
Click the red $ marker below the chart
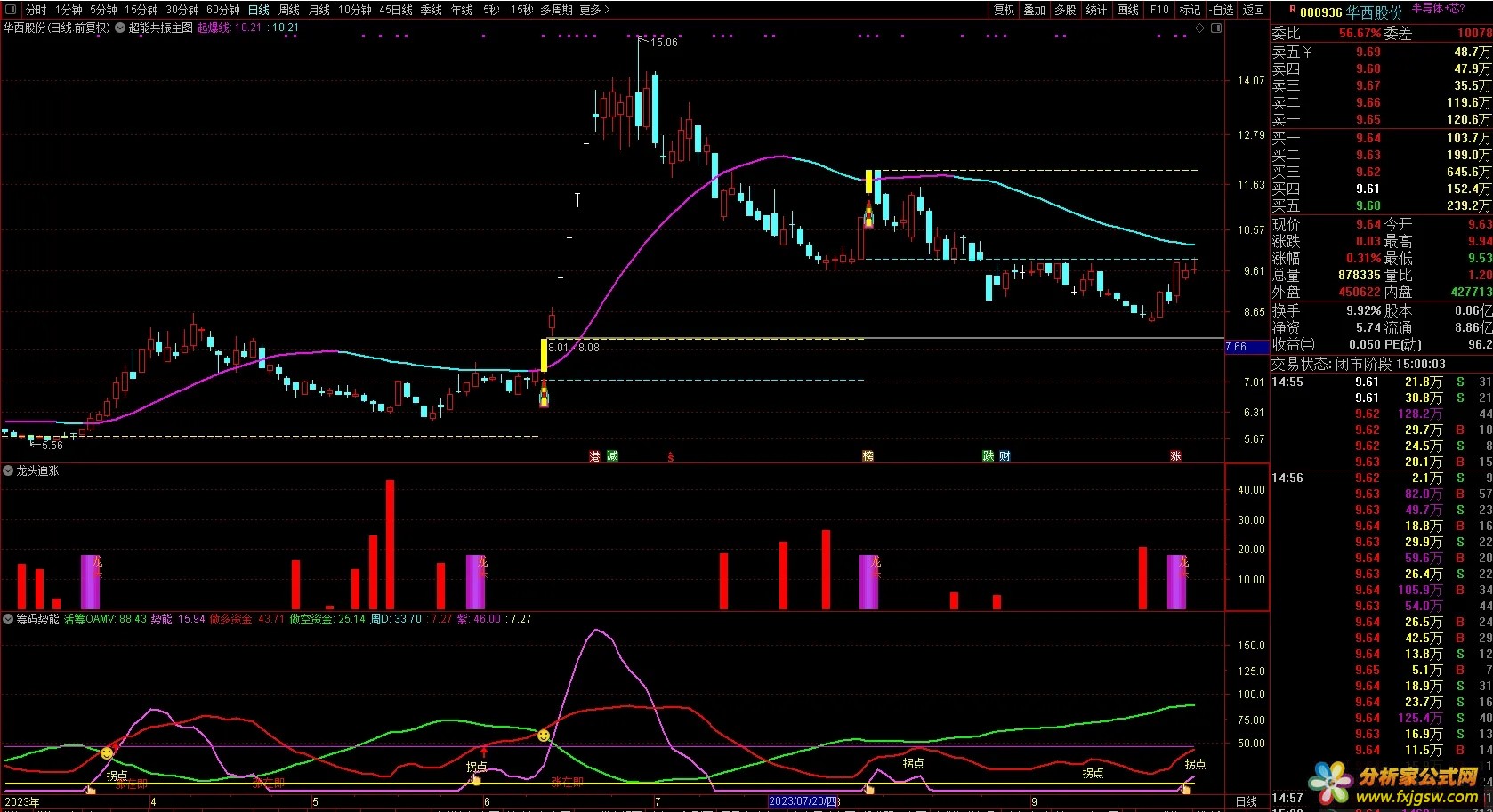[x=670, y=456]
